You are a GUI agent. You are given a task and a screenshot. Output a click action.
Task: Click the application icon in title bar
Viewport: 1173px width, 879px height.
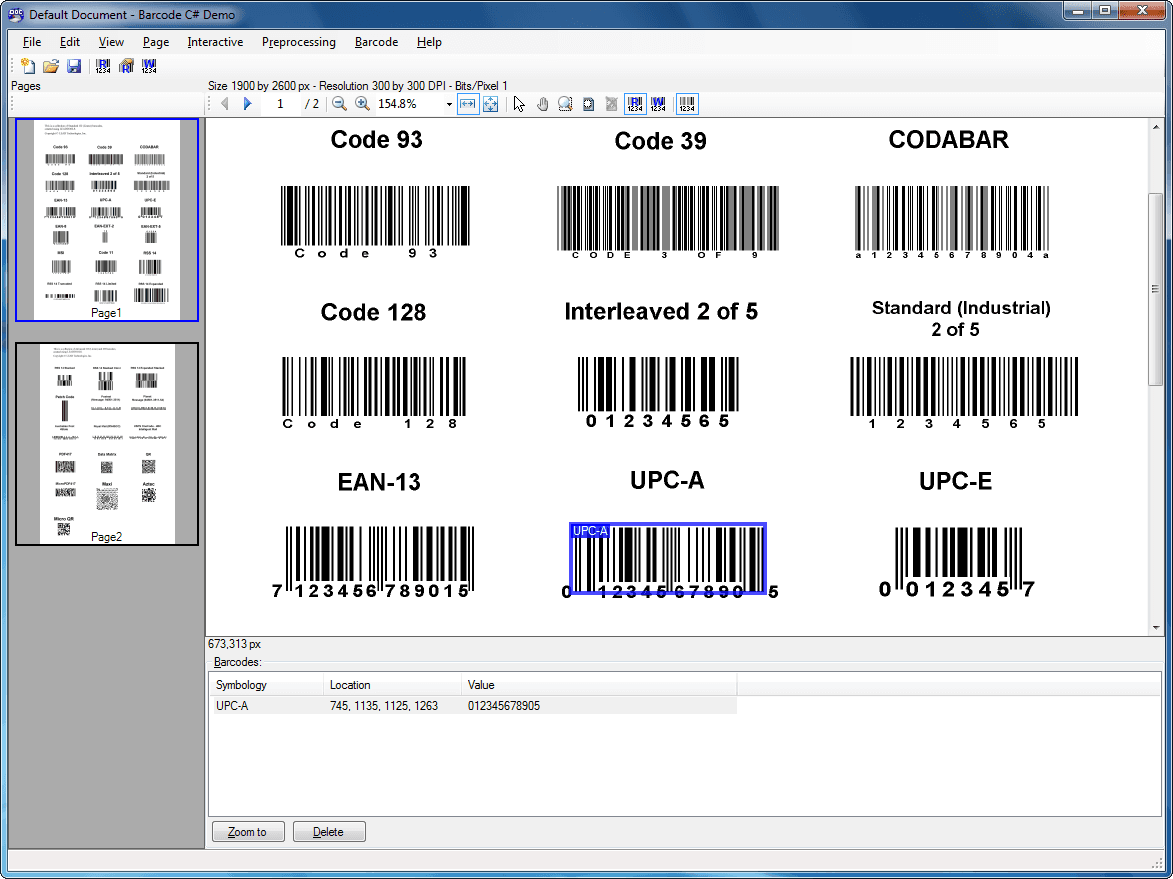coord(16,14)
